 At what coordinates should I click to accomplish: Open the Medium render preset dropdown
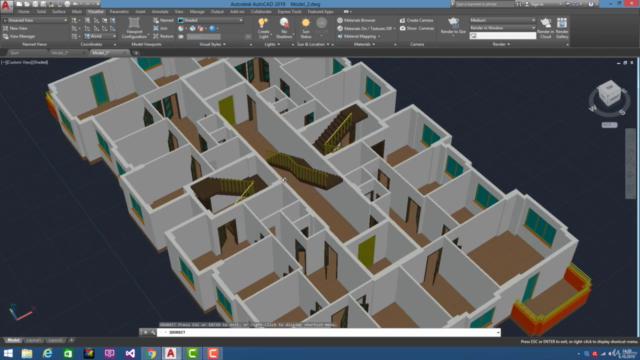click(x=502, y=20)
